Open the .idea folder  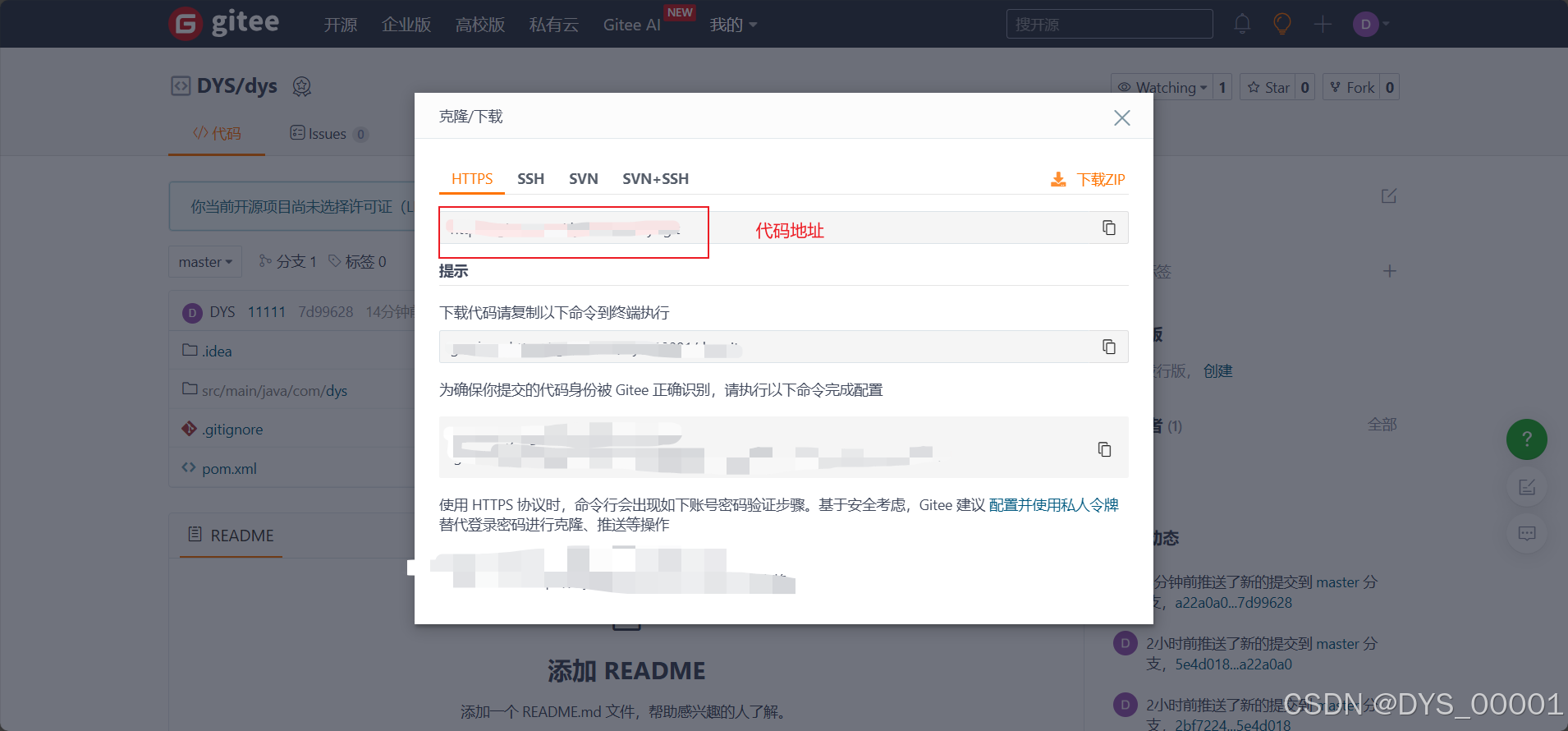tap(217, 351)
